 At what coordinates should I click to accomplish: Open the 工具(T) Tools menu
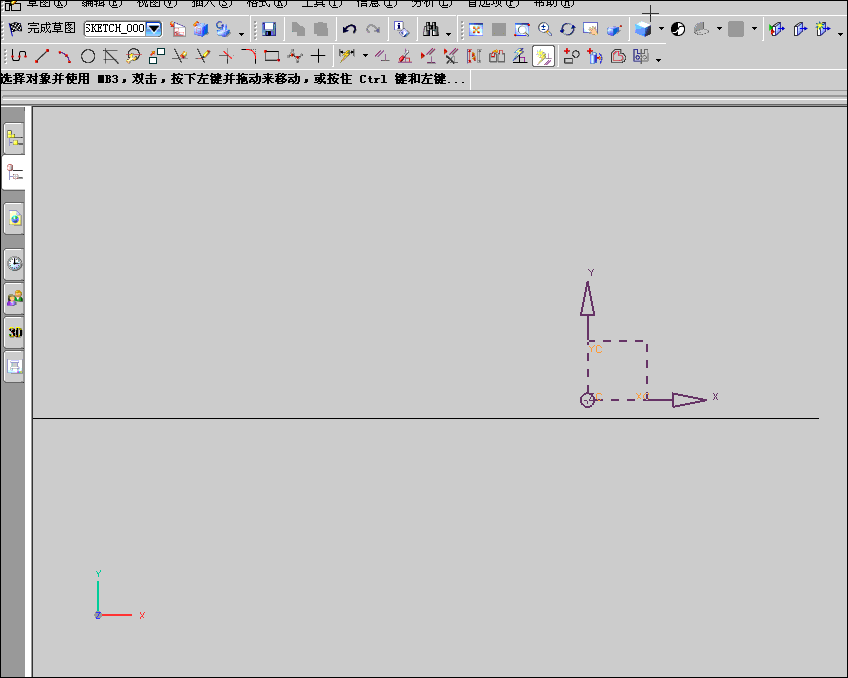322,3
